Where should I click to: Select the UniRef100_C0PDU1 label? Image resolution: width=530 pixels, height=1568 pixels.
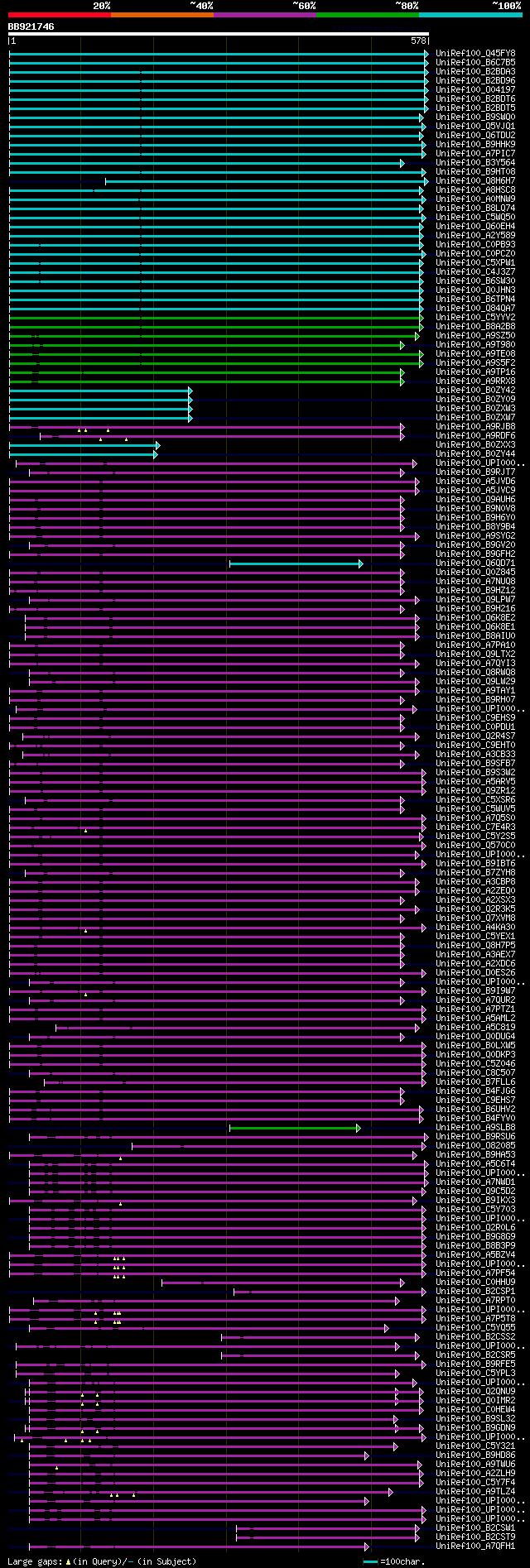click(x=475, y=726)
